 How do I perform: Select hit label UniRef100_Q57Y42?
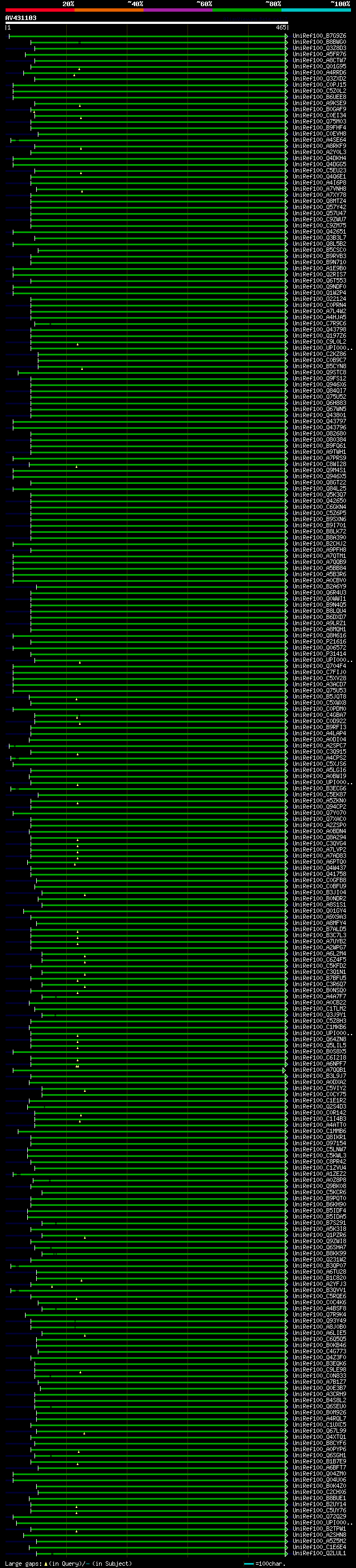pos(319,207)
